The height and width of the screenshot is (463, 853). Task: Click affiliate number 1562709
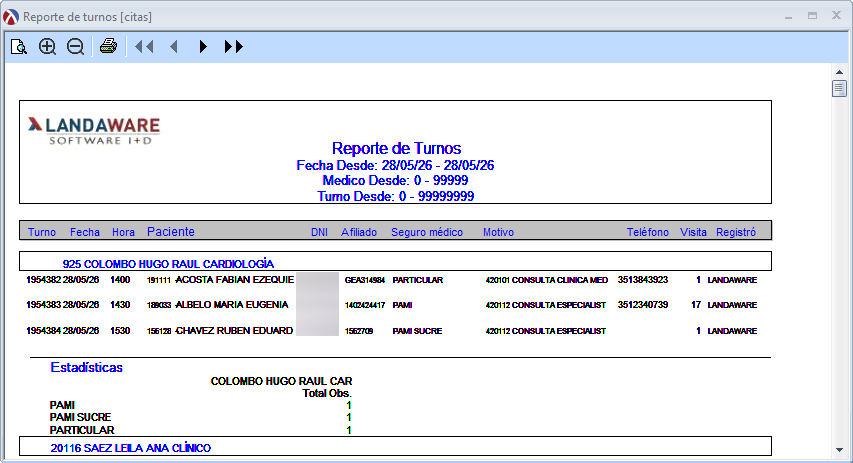click(359, 331)
